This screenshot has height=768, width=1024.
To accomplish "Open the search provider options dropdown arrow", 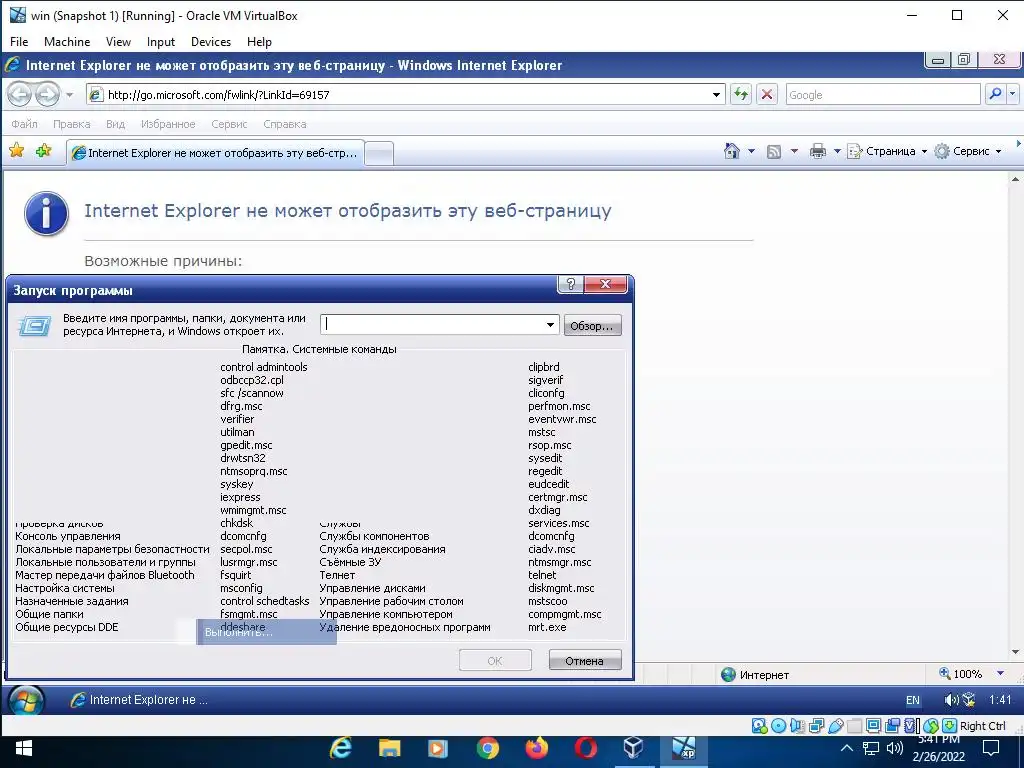I will pyautogui.click(x=1013, y=95).
